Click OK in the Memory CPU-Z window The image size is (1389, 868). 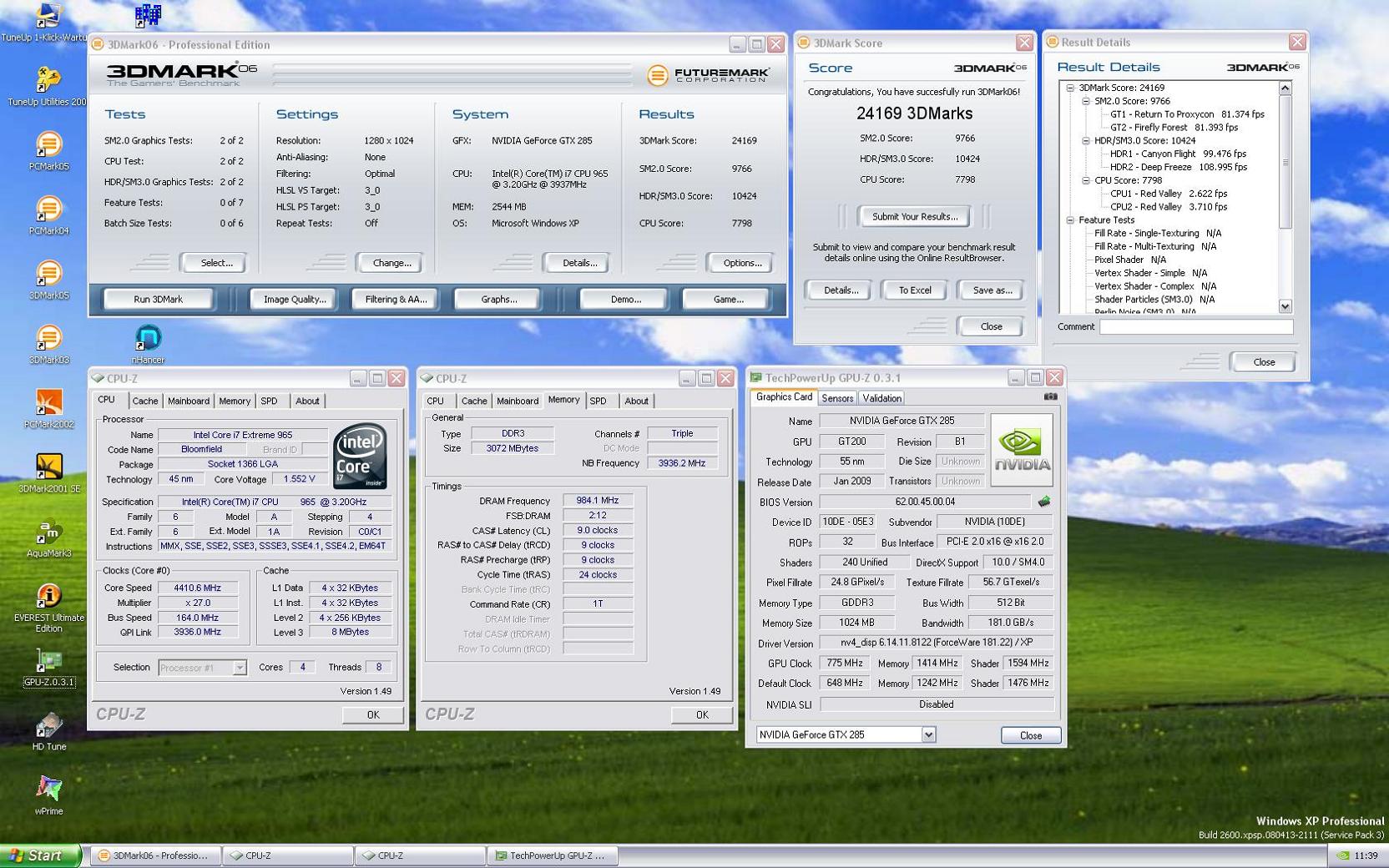[x=701, y=715]
